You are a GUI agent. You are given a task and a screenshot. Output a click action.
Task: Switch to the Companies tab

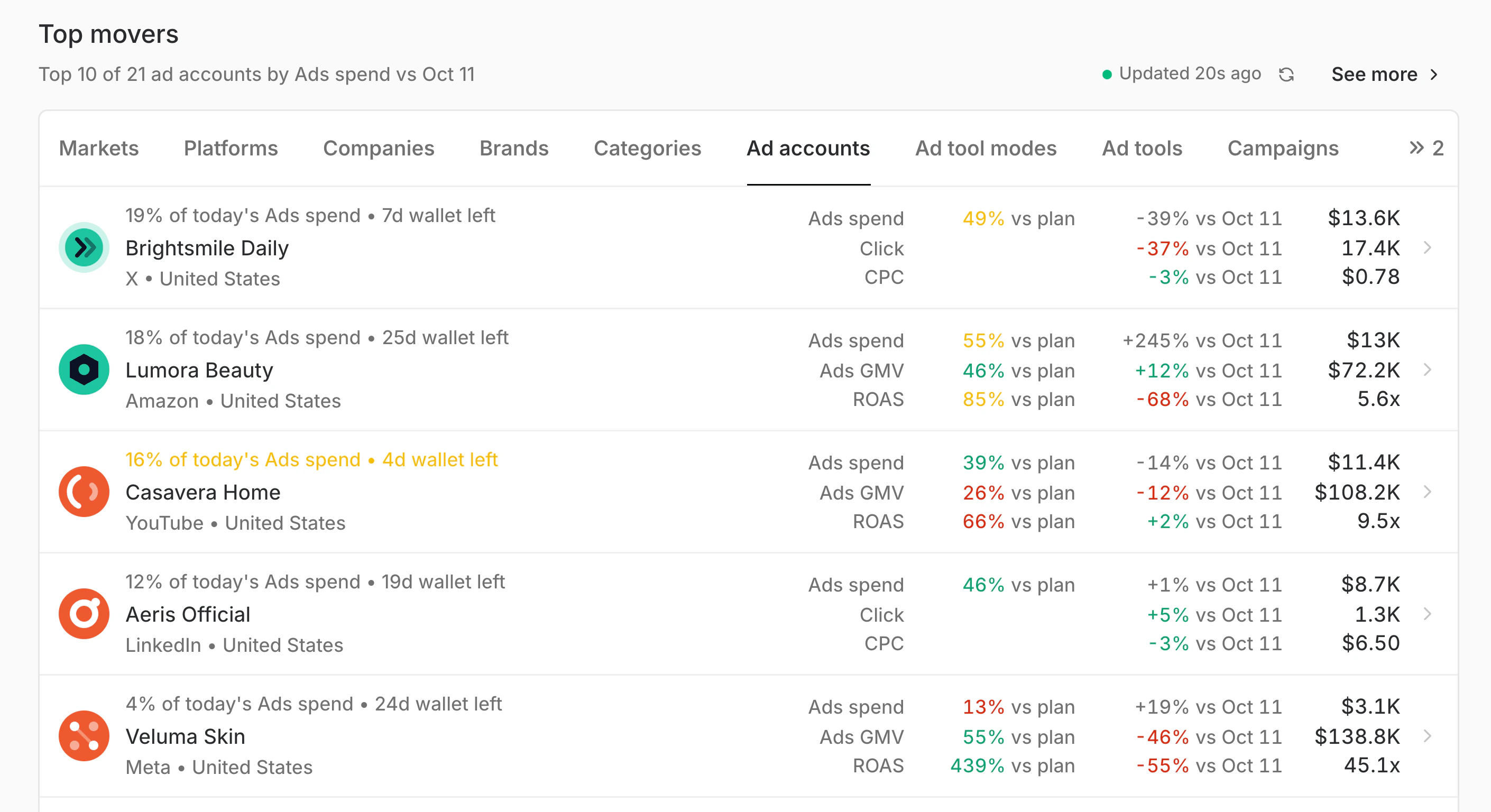point(379,149)
